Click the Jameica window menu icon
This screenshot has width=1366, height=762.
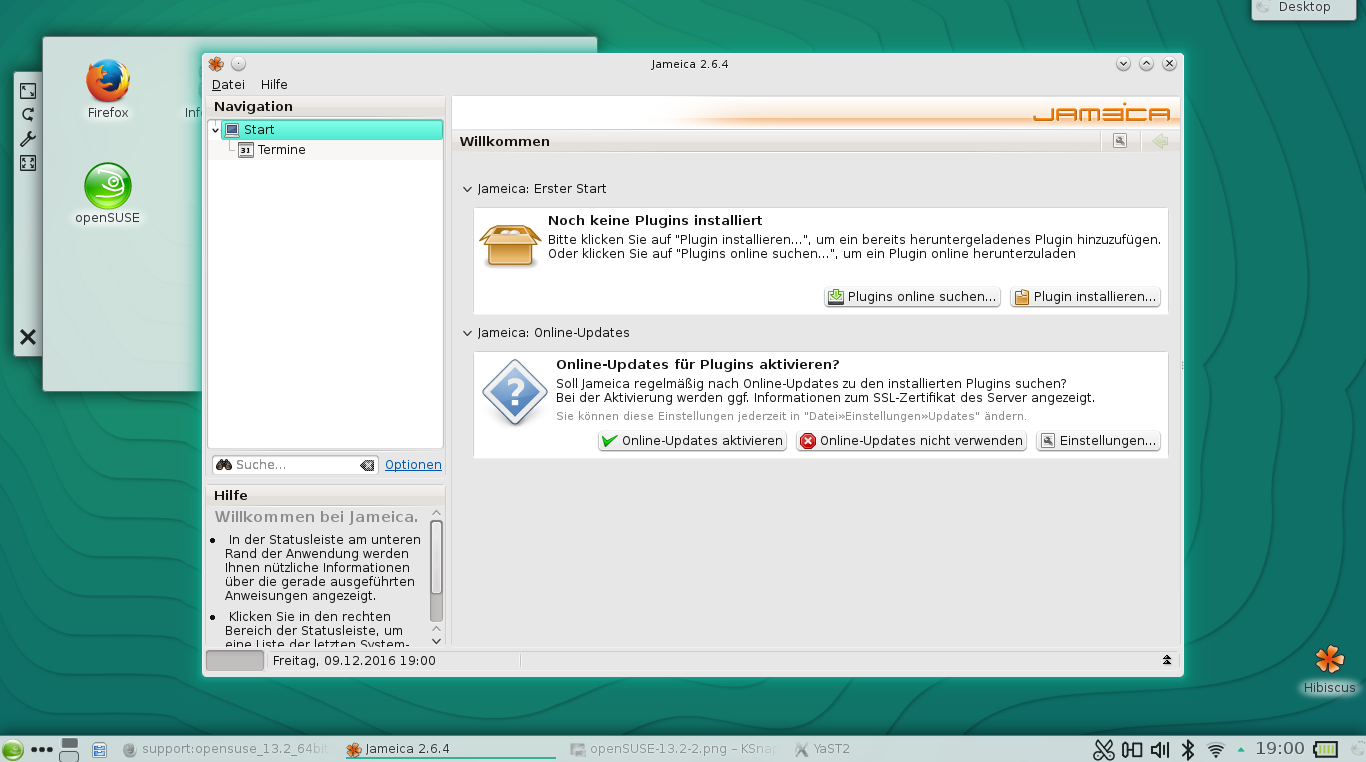pyautogui.click(x=216, y=64)
